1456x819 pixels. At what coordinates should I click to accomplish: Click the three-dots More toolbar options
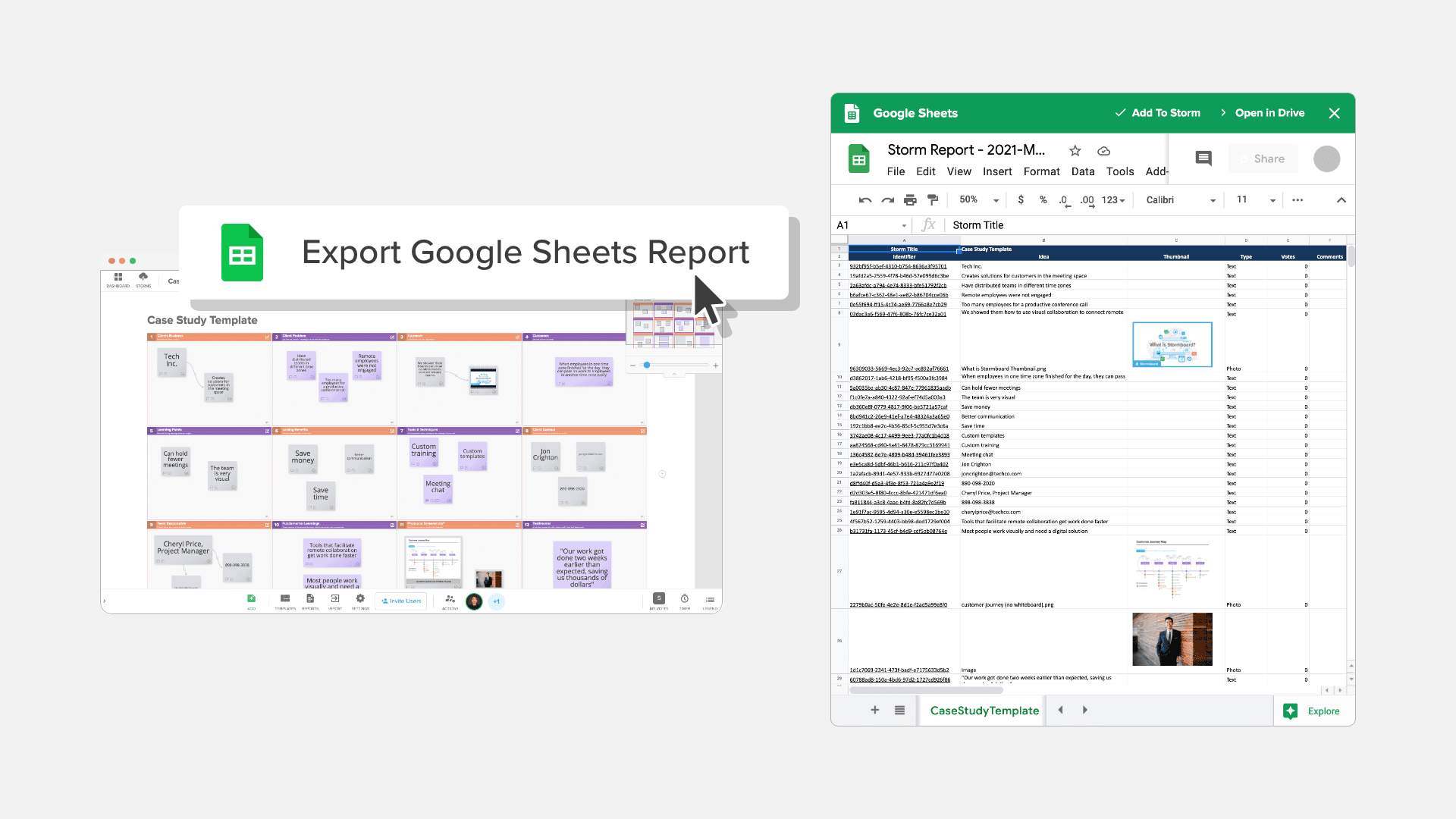coord(1298,200)
